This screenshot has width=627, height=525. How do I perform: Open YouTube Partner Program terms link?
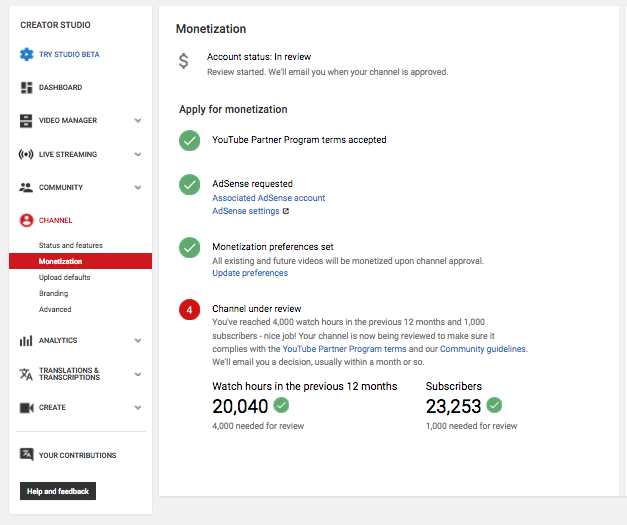coord(344,349)
